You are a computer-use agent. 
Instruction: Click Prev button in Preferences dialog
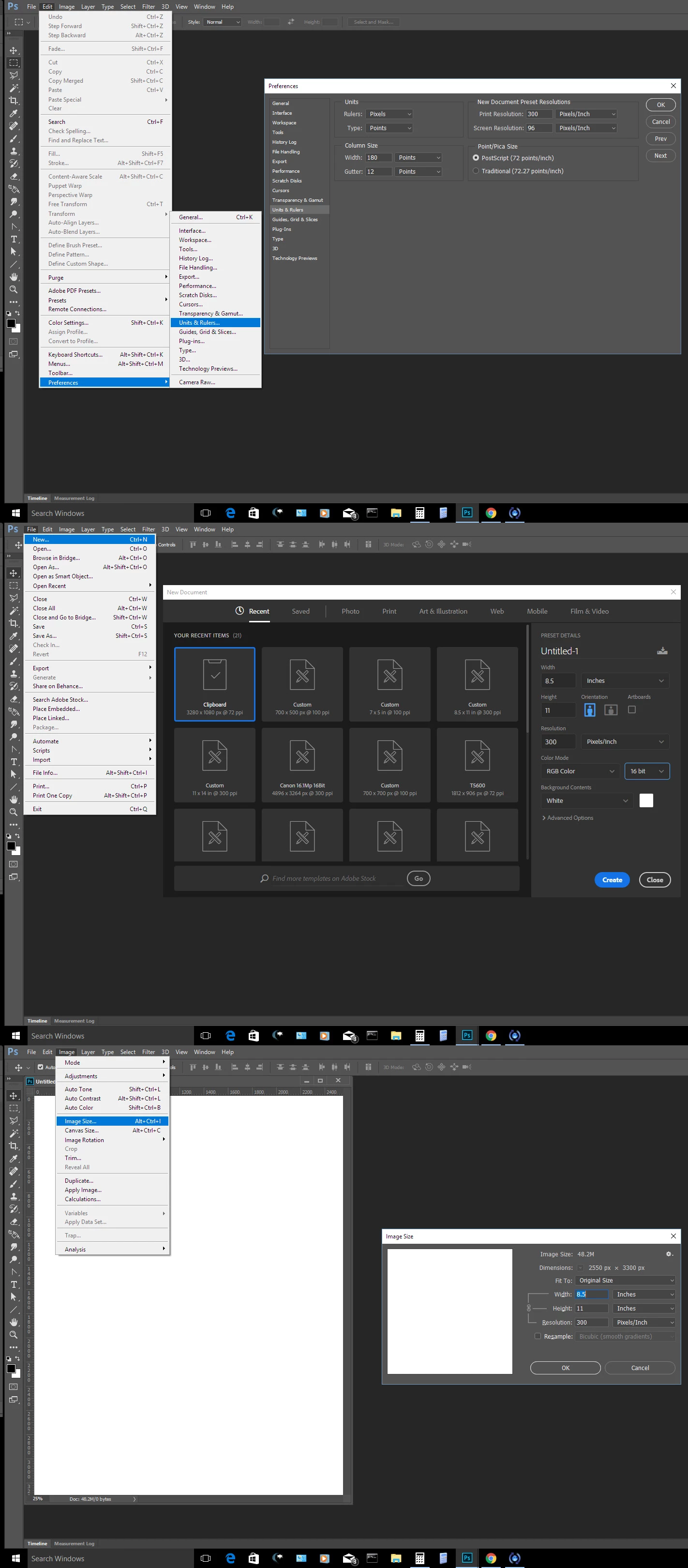[660, 139]
